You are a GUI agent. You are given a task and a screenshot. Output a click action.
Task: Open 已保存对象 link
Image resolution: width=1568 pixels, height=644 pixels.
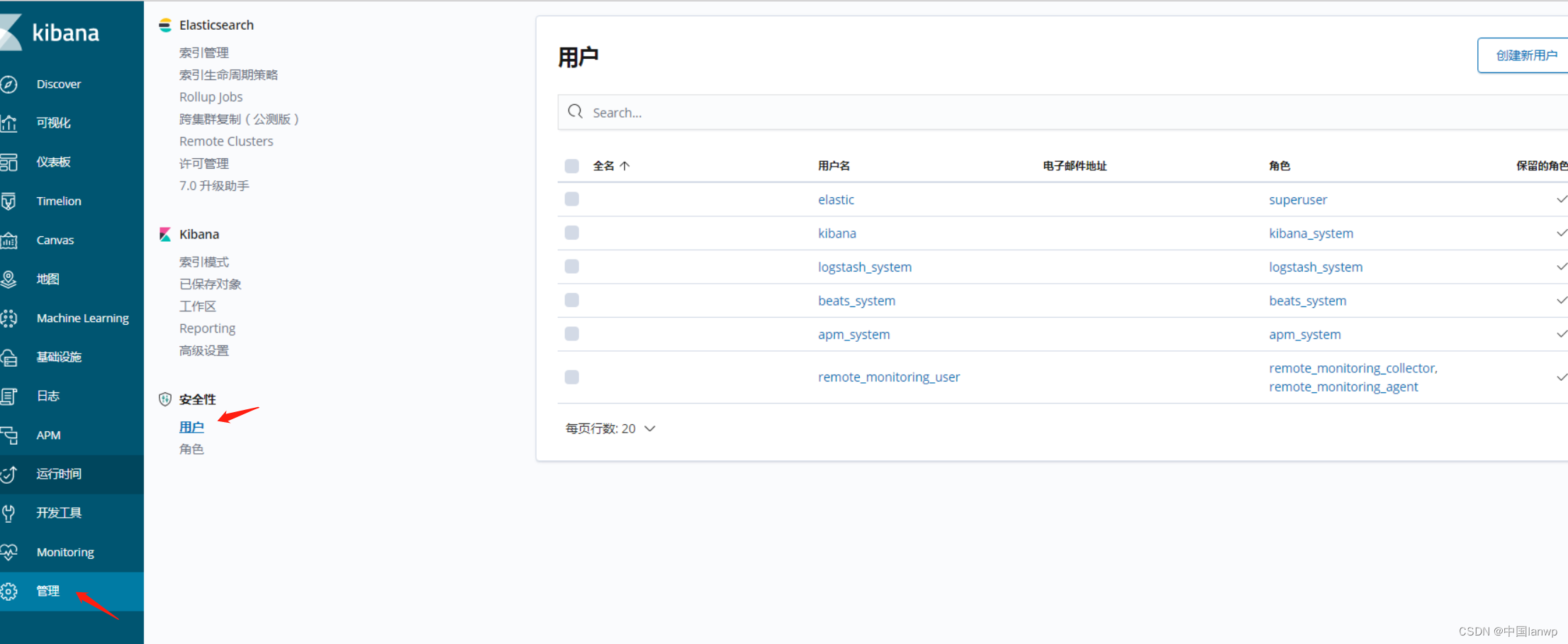click(x=211, y=284)
